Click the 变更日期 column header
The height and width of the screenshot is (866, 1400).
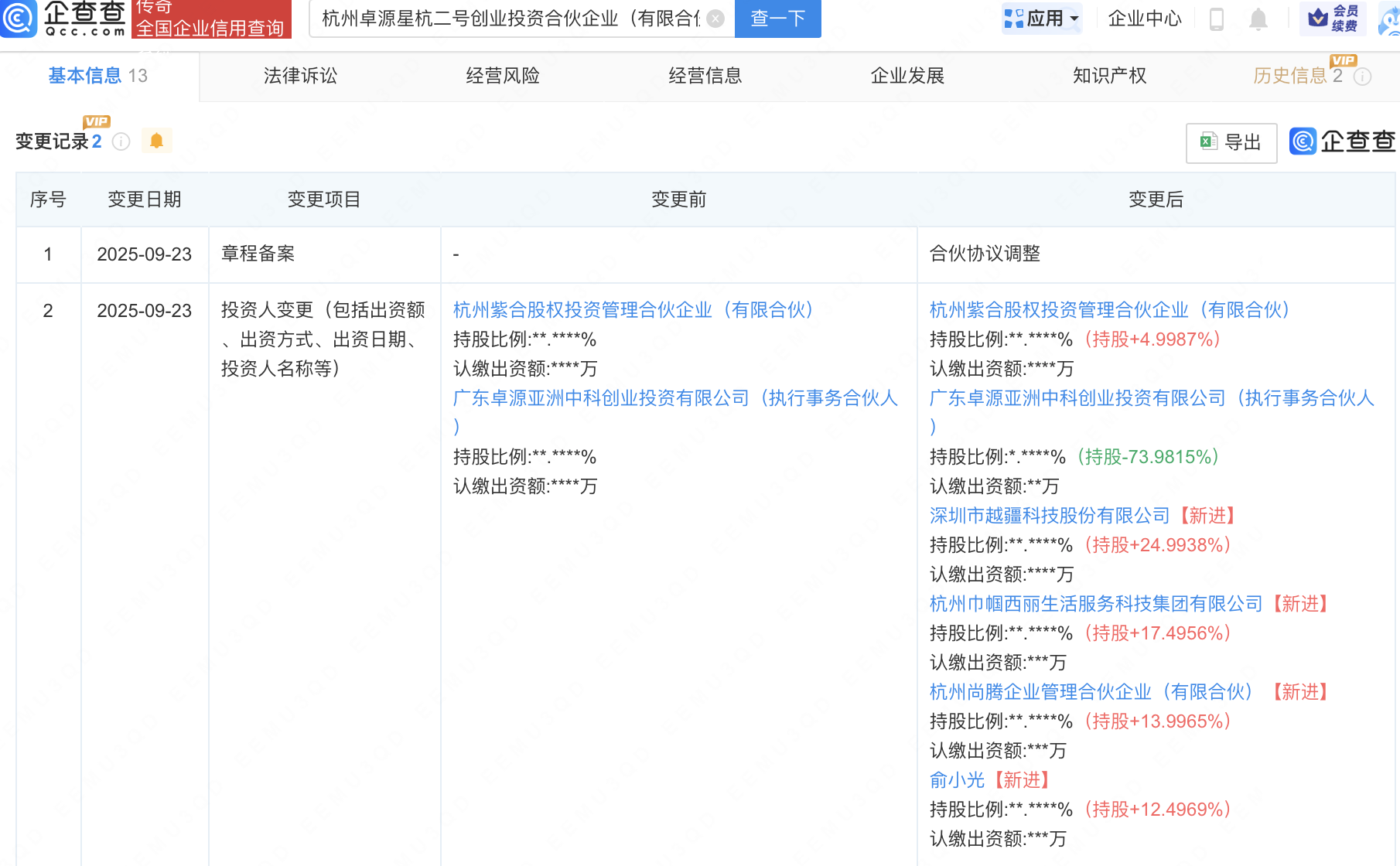pos(145,199)
